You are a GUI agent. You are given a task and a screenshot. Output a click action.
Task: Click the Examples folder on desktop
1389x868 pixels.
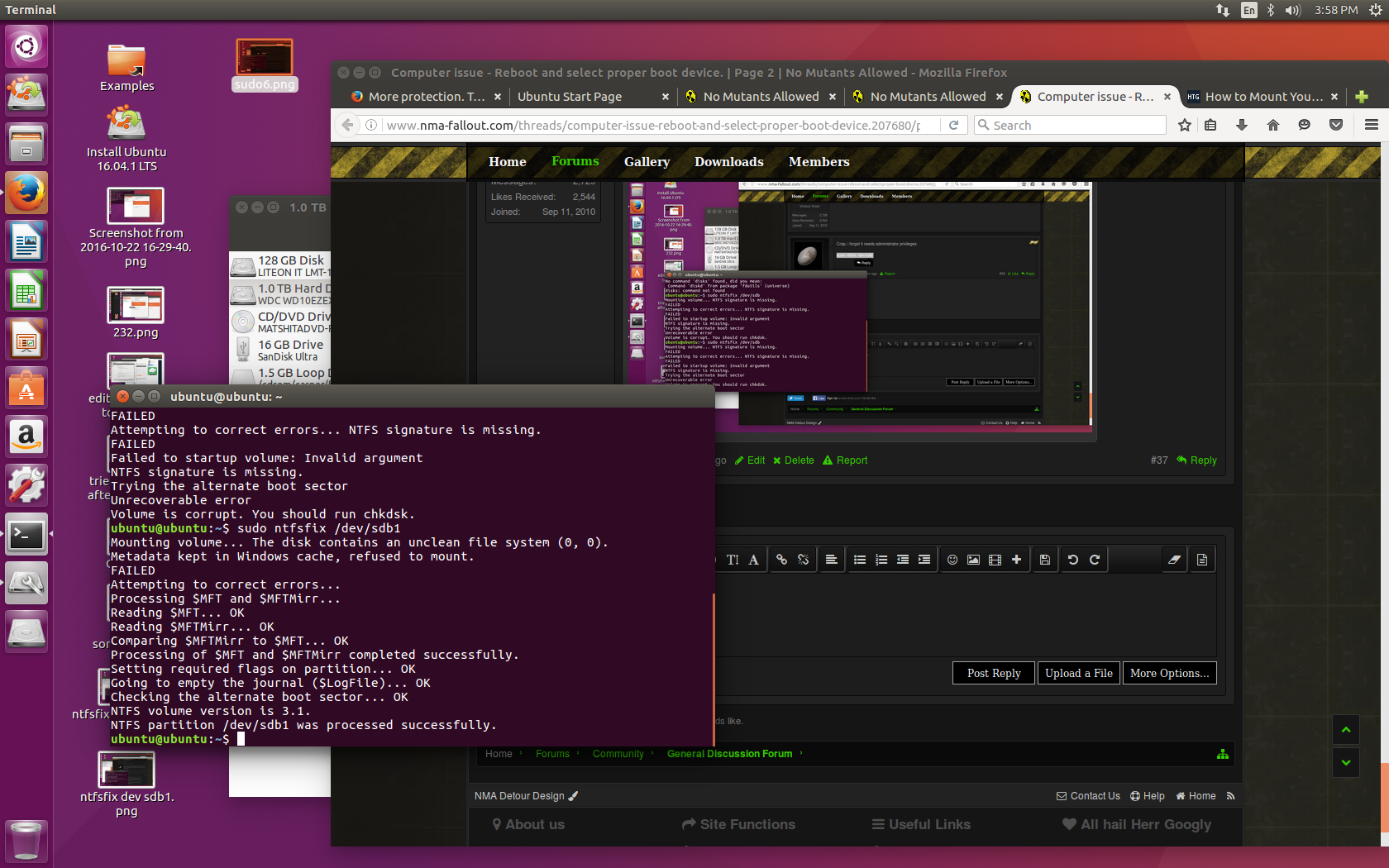(126, 68)
